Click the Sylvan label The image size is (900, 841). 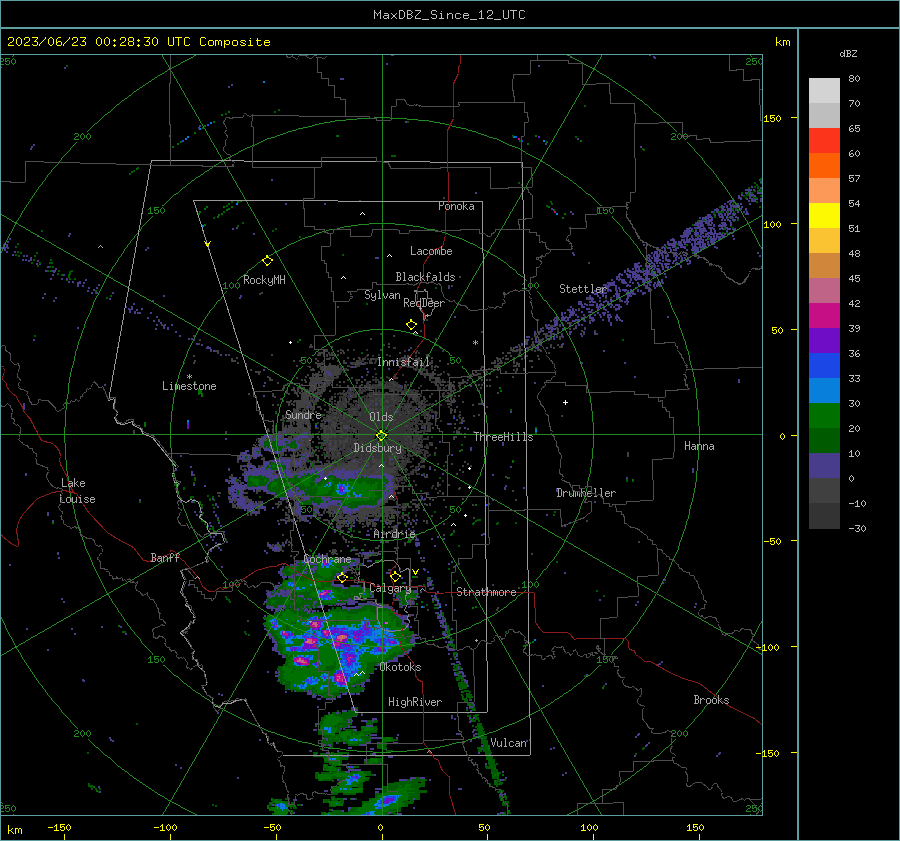[382, 295]
